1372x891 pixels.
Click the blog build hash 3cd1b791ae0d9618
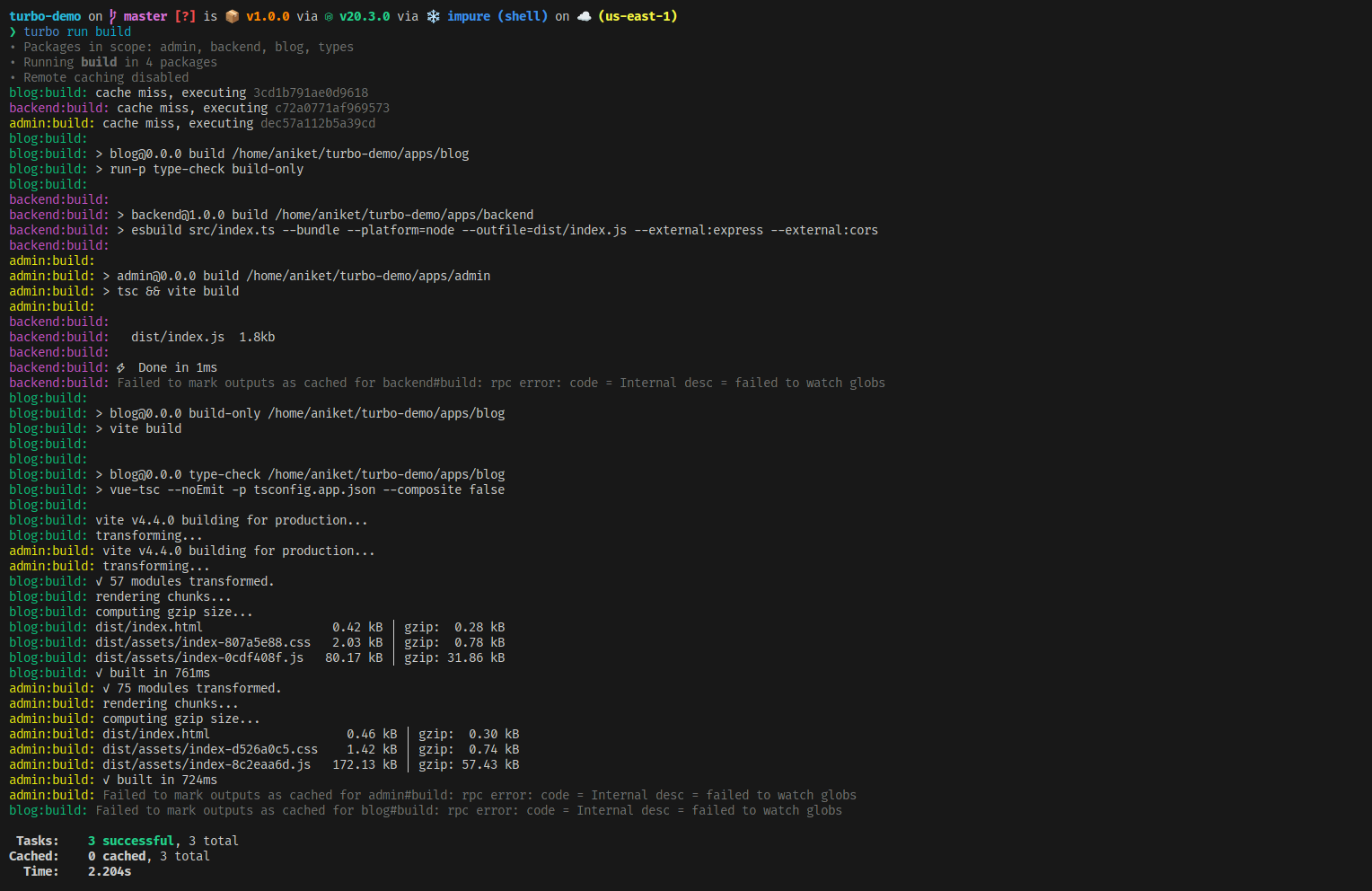pos(311,93)
